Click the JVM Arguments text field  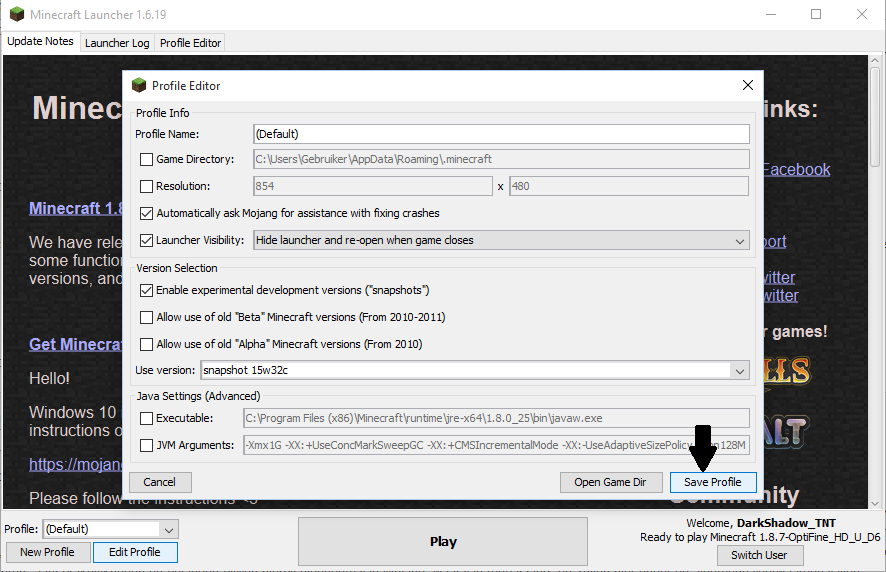click(x=496, y=445)
